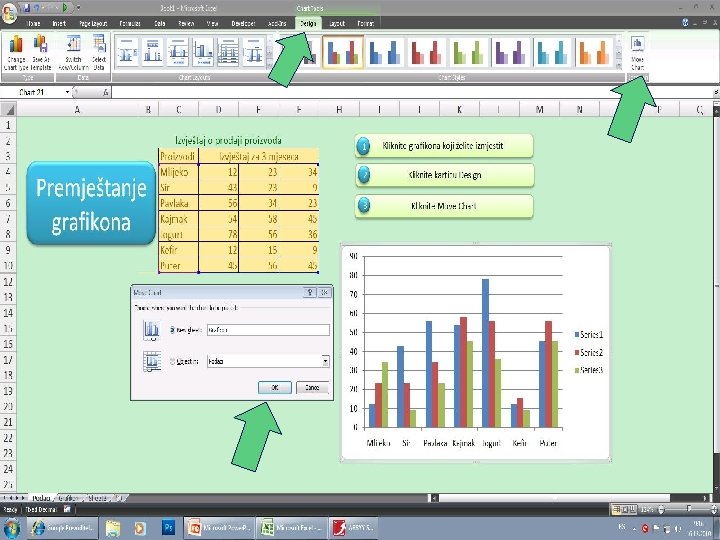Switch to Microsoft PowerPoint taskbar button
Screen dimensions: 720x540
tap(219, 528)
